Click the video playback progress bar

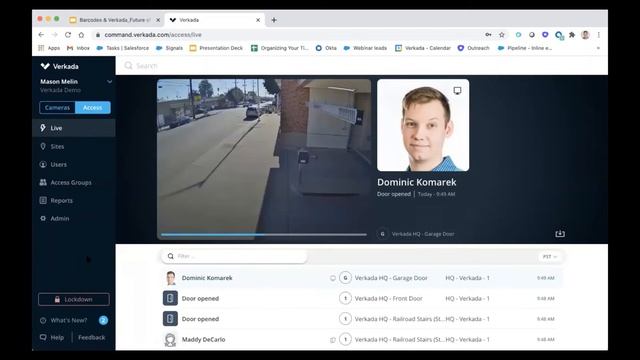click(x=264, y=235)
